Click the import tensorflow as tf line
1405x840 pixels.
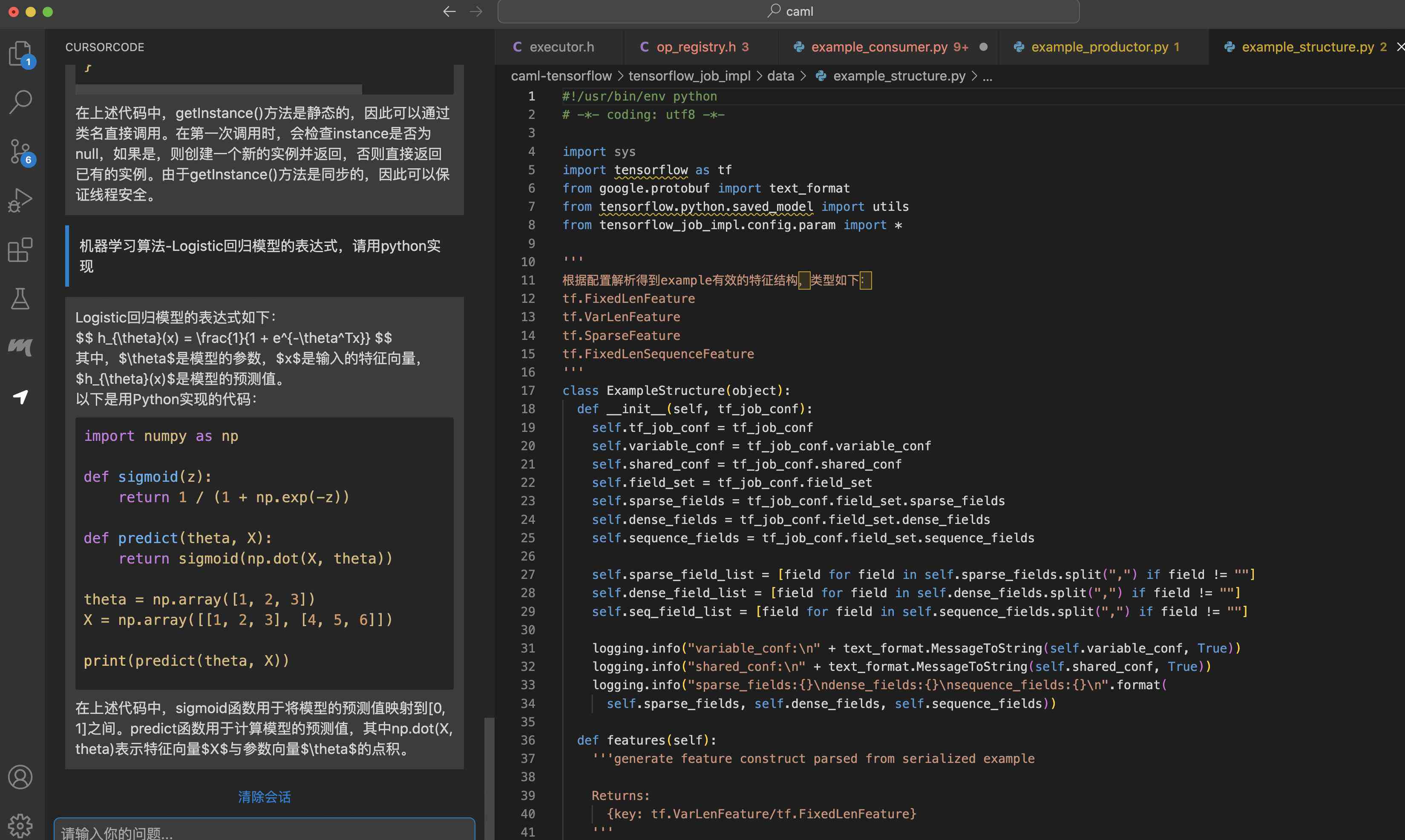[x=647, y=170]
